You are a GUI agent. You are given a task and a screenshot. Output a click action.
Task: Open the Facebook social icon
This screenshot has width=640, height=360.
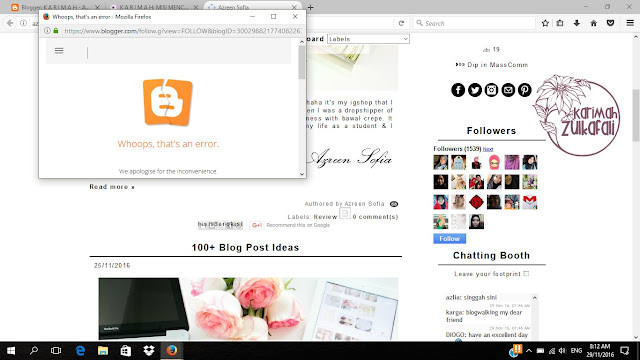coord(458,90)
